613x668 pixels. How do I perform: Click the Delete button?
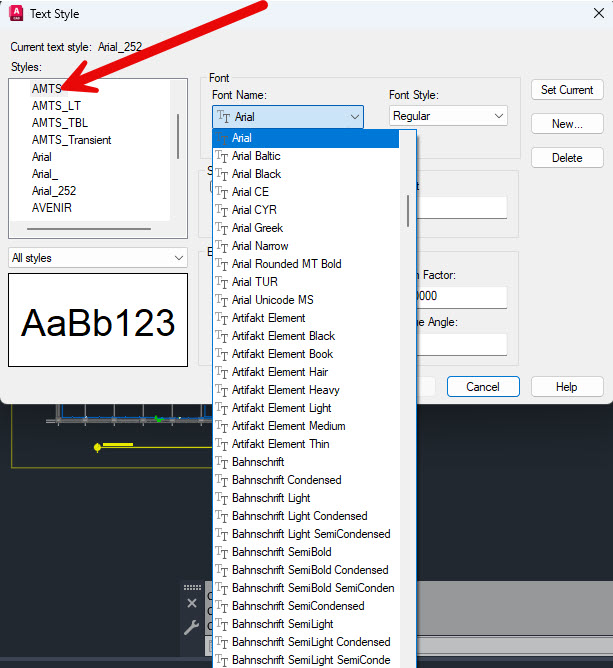coord(567,158)
